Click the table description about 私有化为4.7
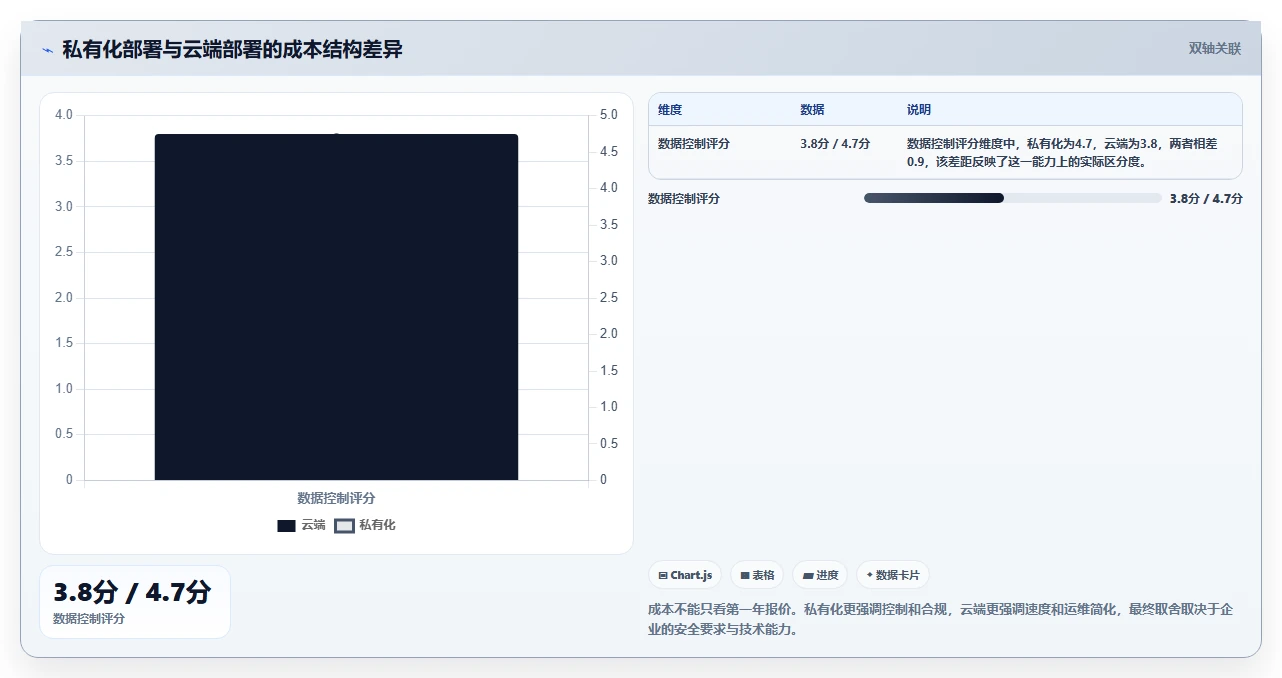This screenshot has height=678, width=1282. tap(1062, 152)
